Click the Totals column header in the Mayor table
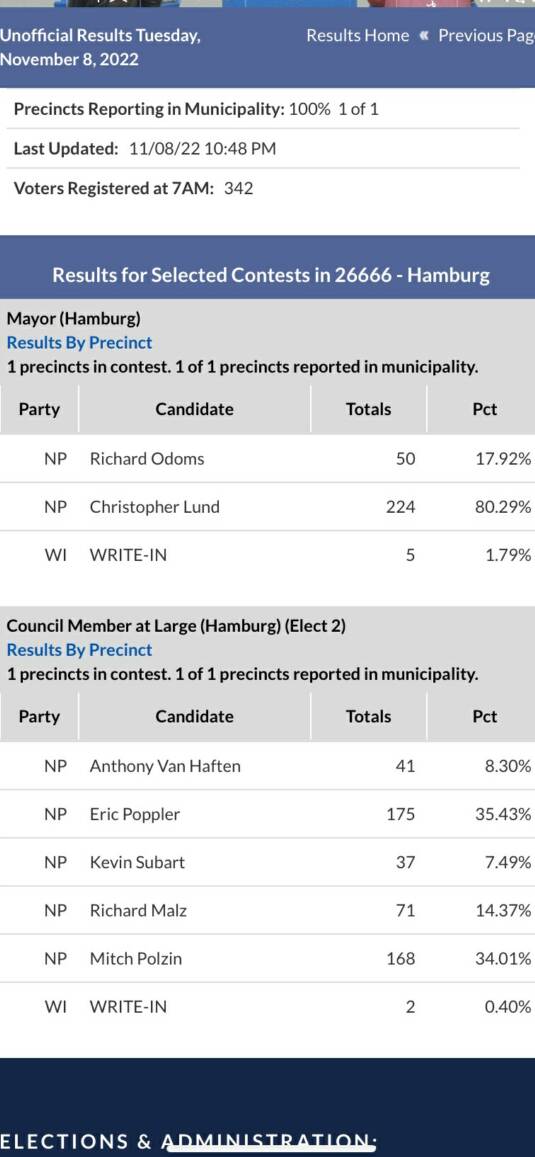 [368, 410]
